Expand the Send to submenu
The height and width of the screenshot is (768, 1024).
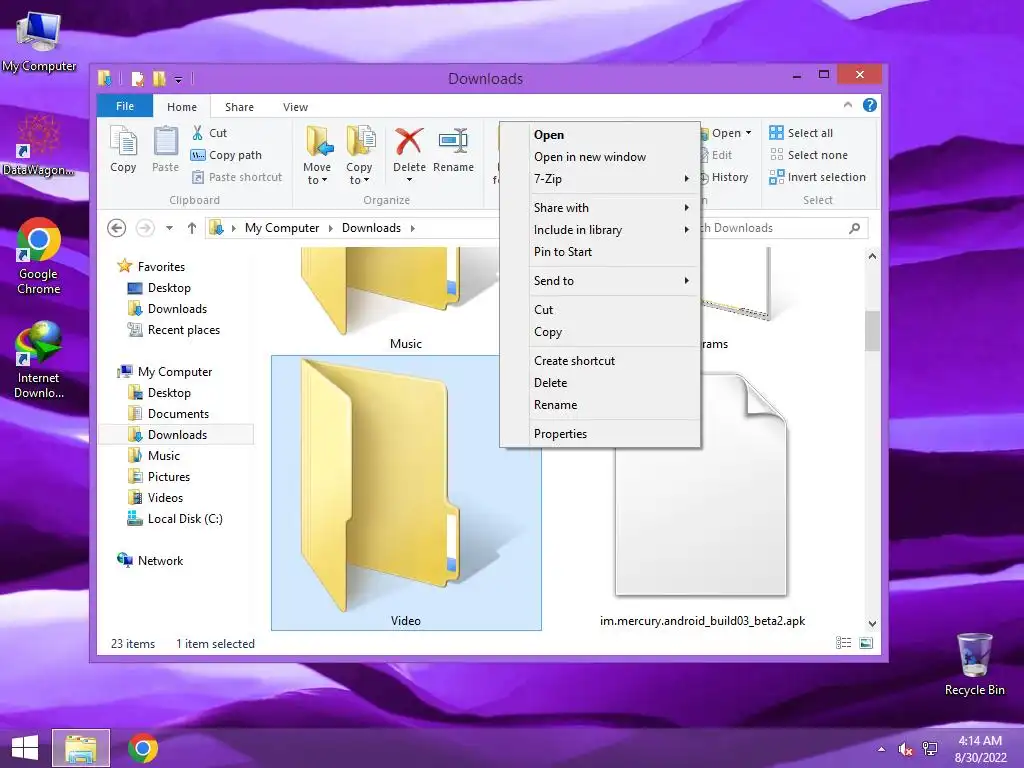click(x=601, y=281)
